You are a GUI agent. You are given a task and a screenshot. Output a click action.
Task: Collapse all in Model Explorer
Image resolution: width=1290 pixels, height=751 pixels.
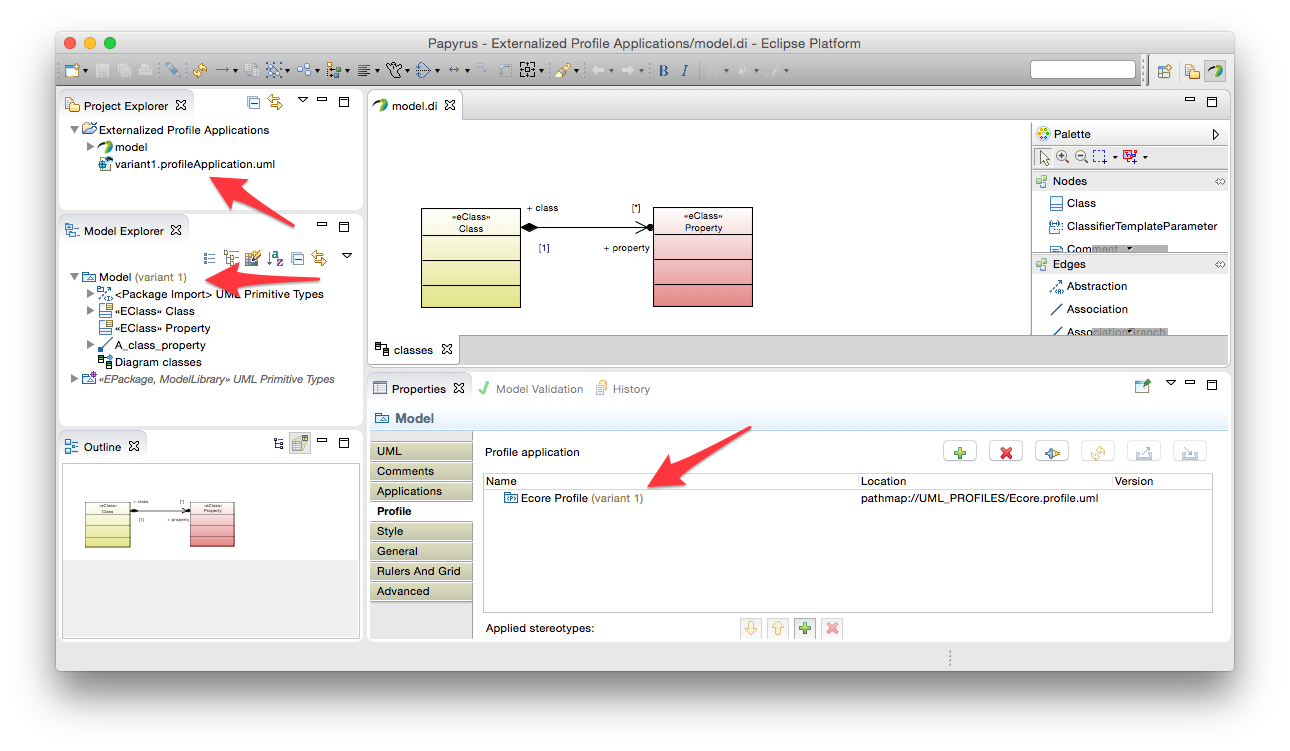[x=297, y=257]
